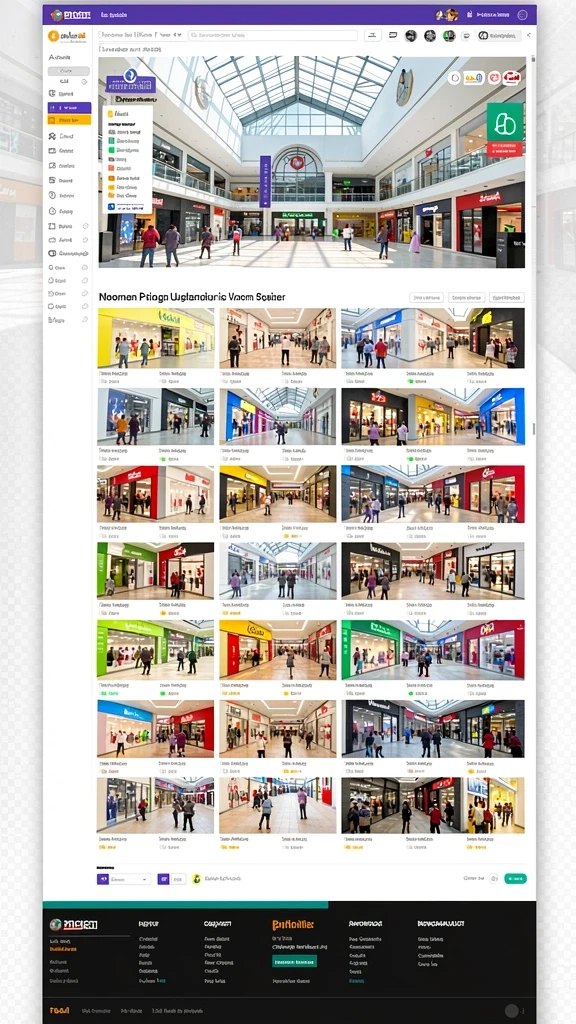This screenshot has width=576, height=1024.
Task: Click the purple label tag below the location pin
Action: pyautogui.click(x=131, y=85)
